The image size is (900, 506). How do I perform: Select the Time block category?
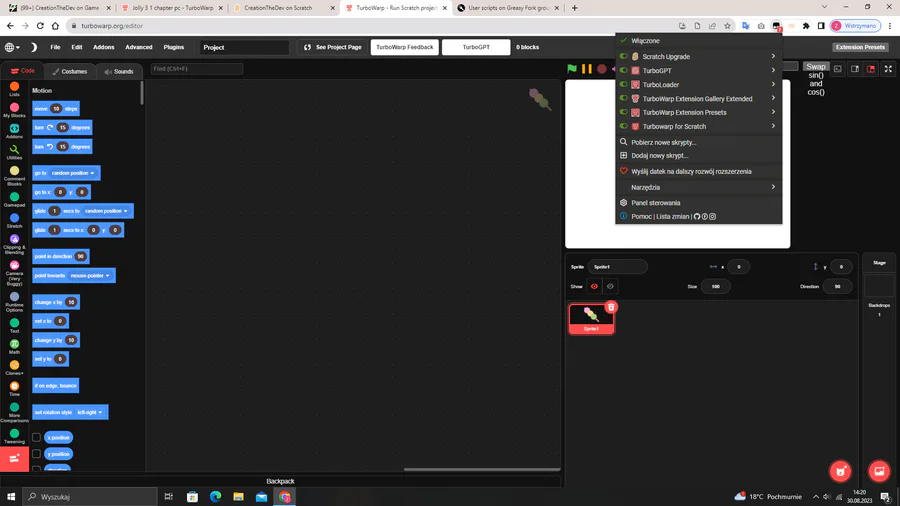[x=14, y=389]
